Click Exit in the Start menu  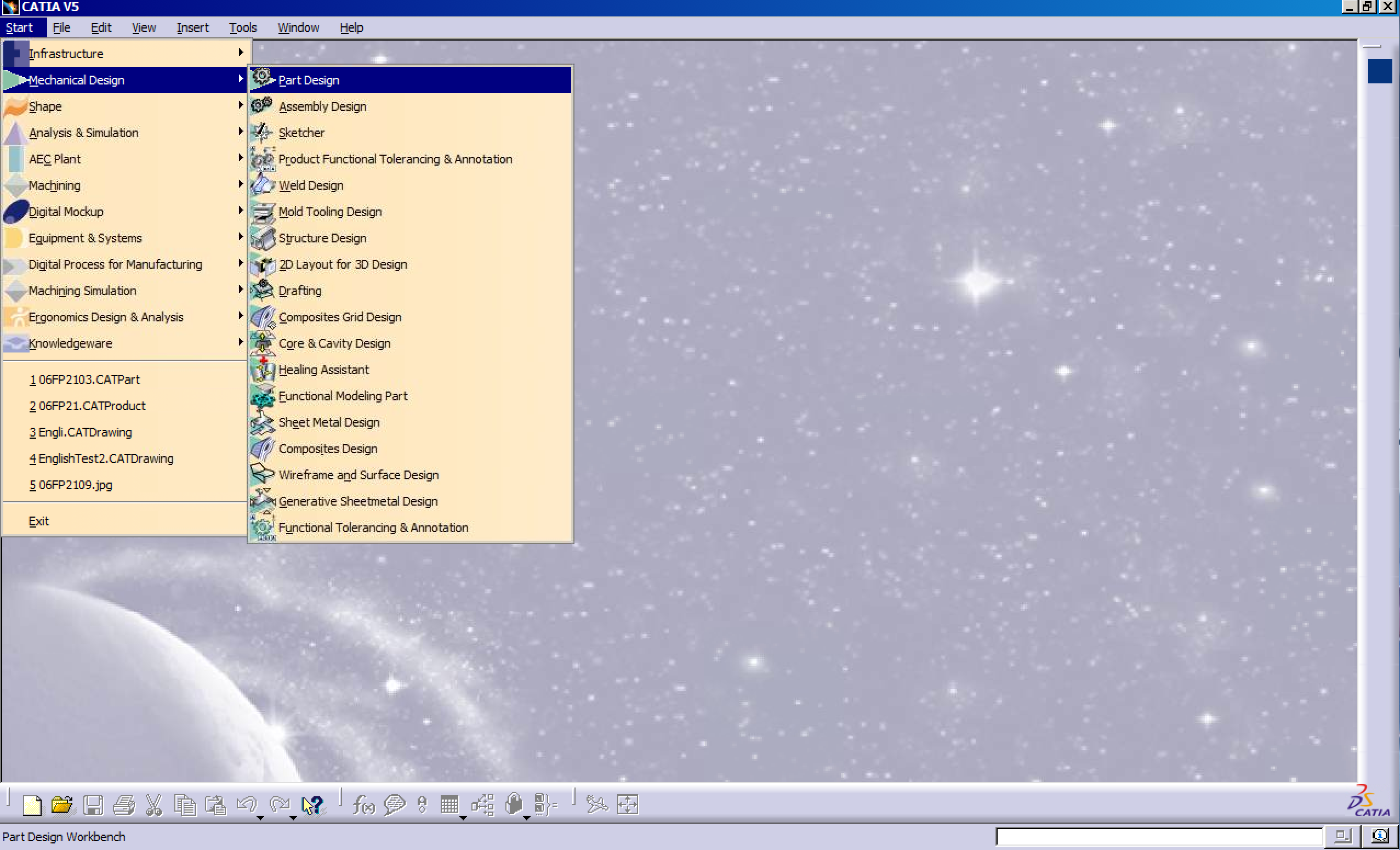click(124, 522)
